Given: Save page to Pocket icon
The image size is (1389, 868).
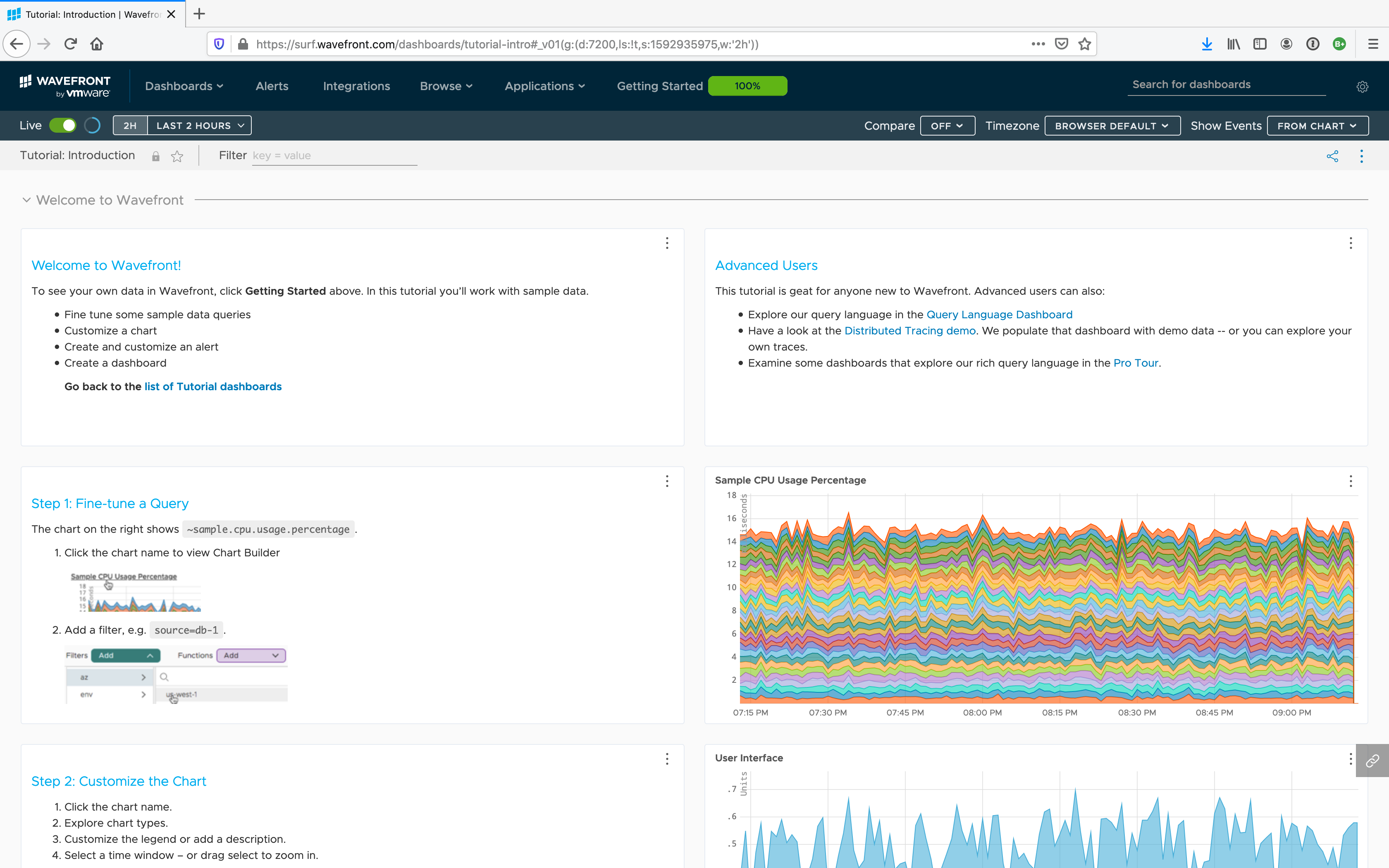Looking at the screenshot, I should pyautogui.click(x=1061, y=44).
